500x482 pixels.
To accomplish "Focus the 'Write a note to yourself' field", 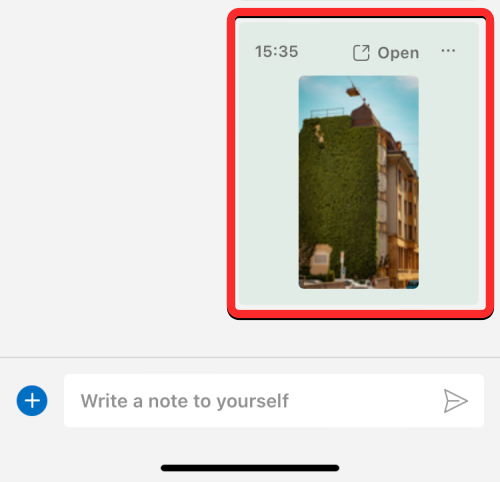I will coord(274,401).
